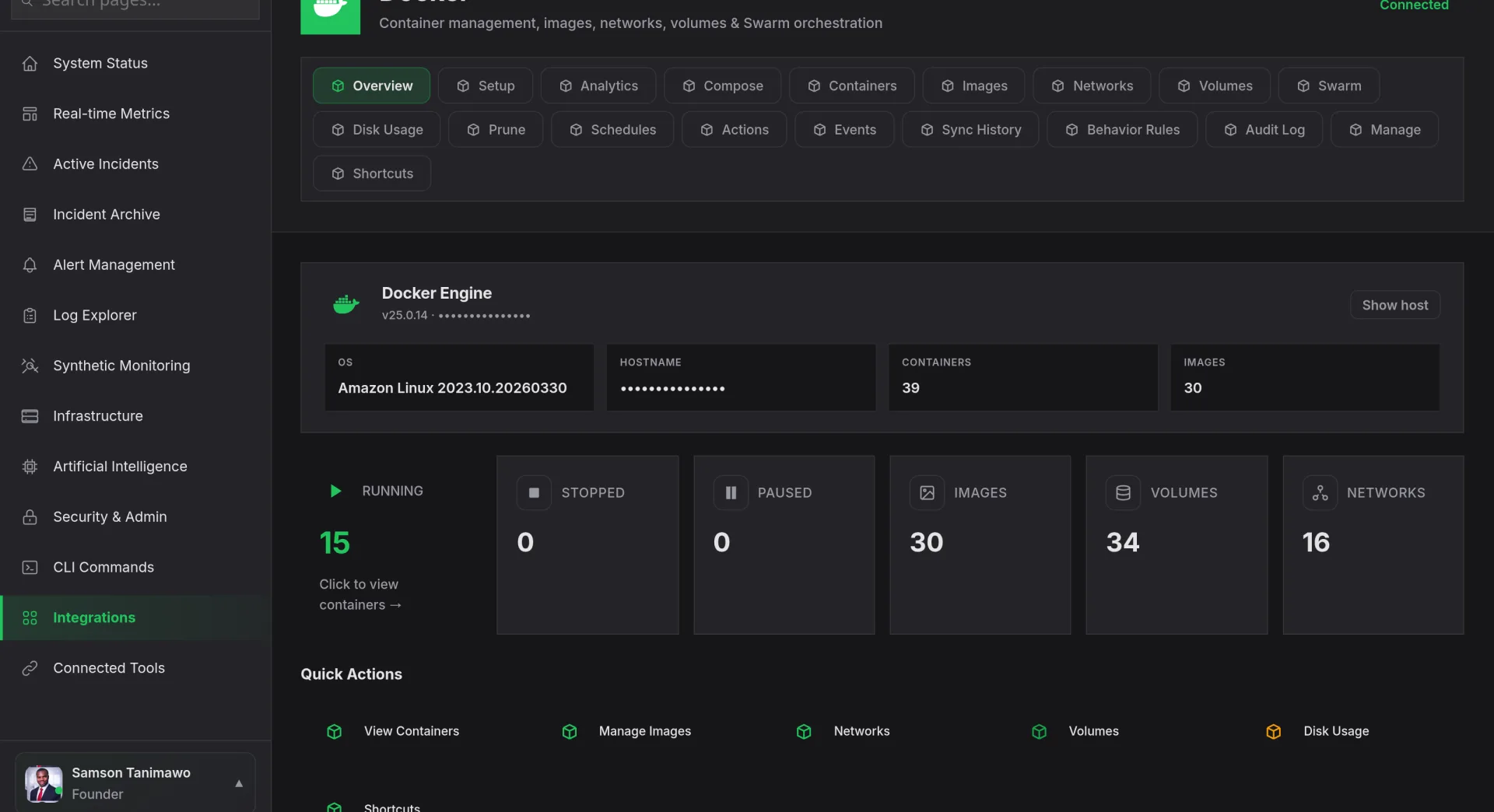Click the Infrastructure server icon
This screenshot has width=1494, height=812.
tap(30, 416)
